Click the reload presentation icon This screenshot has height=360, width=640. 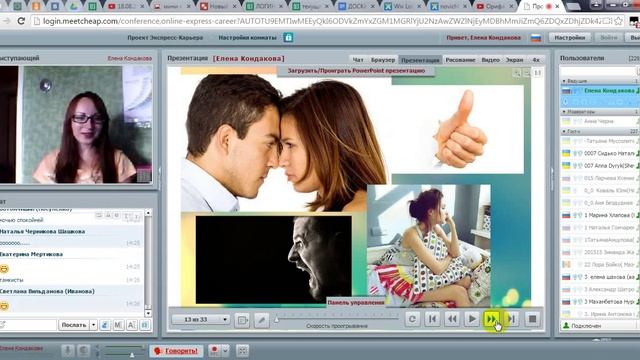point(412,319)
